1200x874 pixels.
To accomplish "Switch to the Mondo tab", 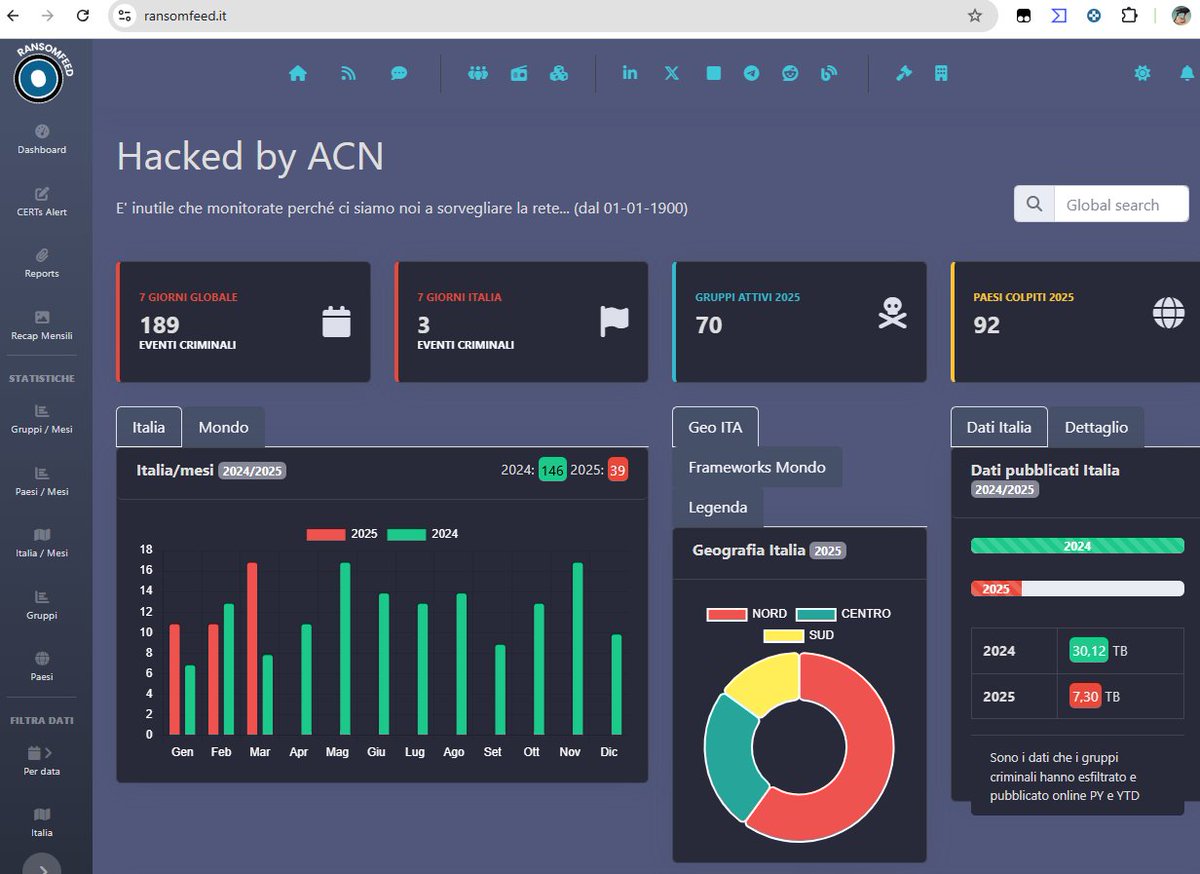I will [224, 427].
